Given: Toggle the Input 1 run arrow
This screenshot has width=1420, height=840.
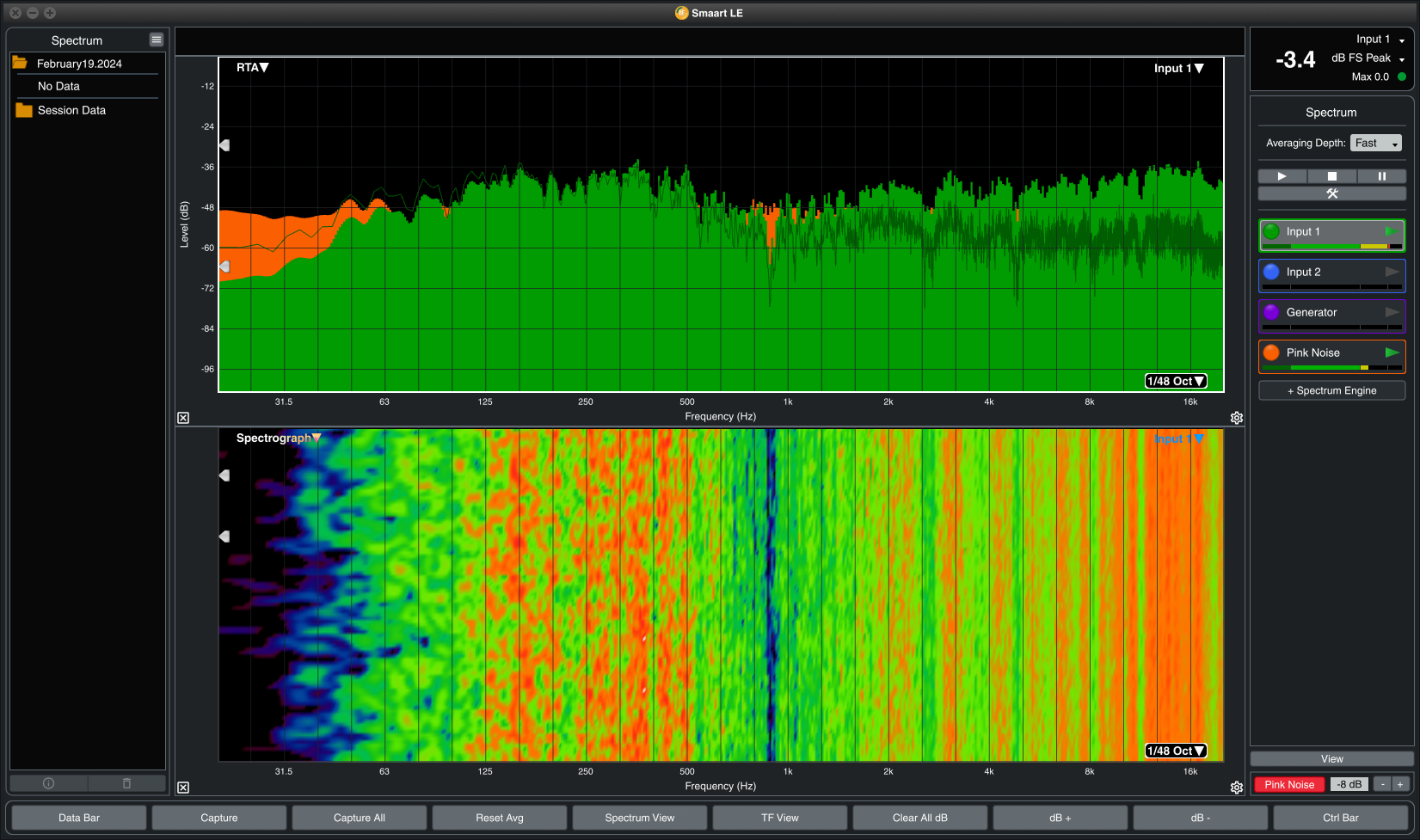Looking at the screenshot, I should [x=1392, y=231].
